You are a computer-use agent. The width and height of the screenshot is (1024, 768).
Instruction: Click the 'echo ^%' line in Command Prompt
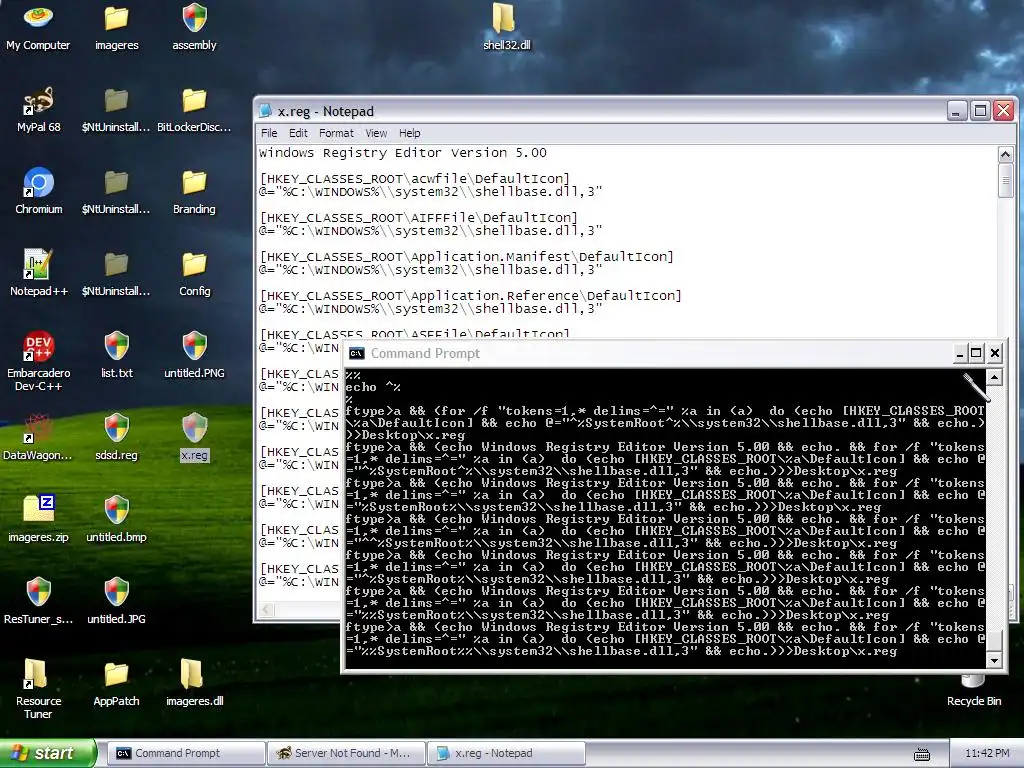tap(373, 387)
